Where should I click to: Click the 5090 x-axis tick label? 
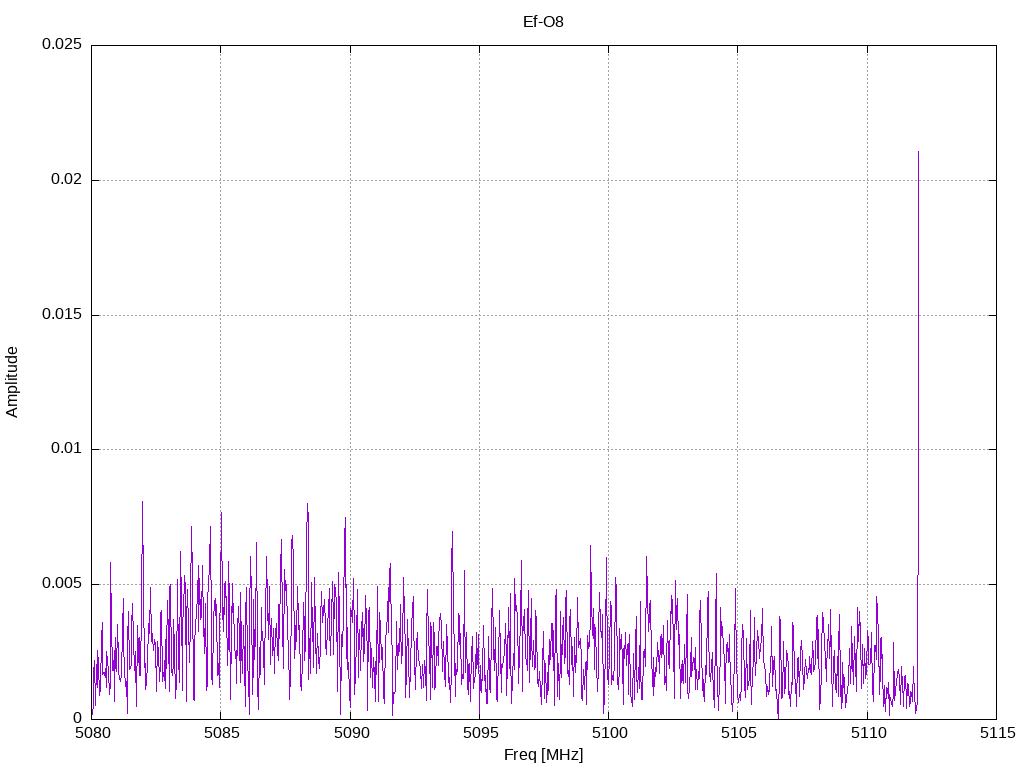click(x=351, y=733)
